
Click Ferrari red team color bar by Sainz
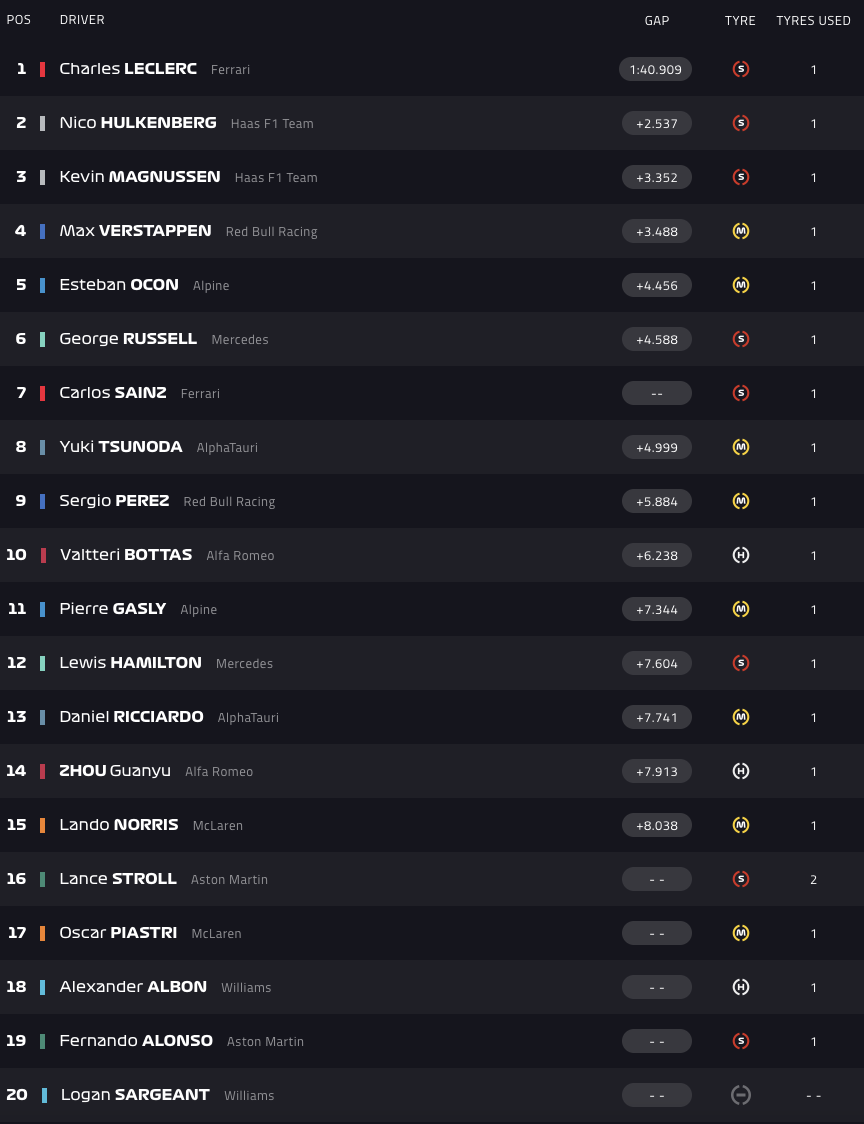(x=42, y=393)
